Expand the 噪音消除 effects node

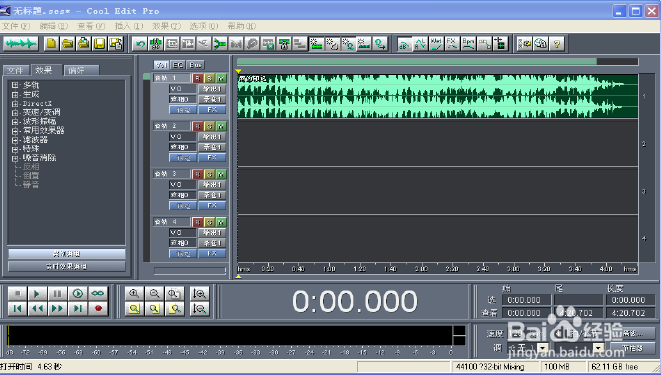click(15, 158)
